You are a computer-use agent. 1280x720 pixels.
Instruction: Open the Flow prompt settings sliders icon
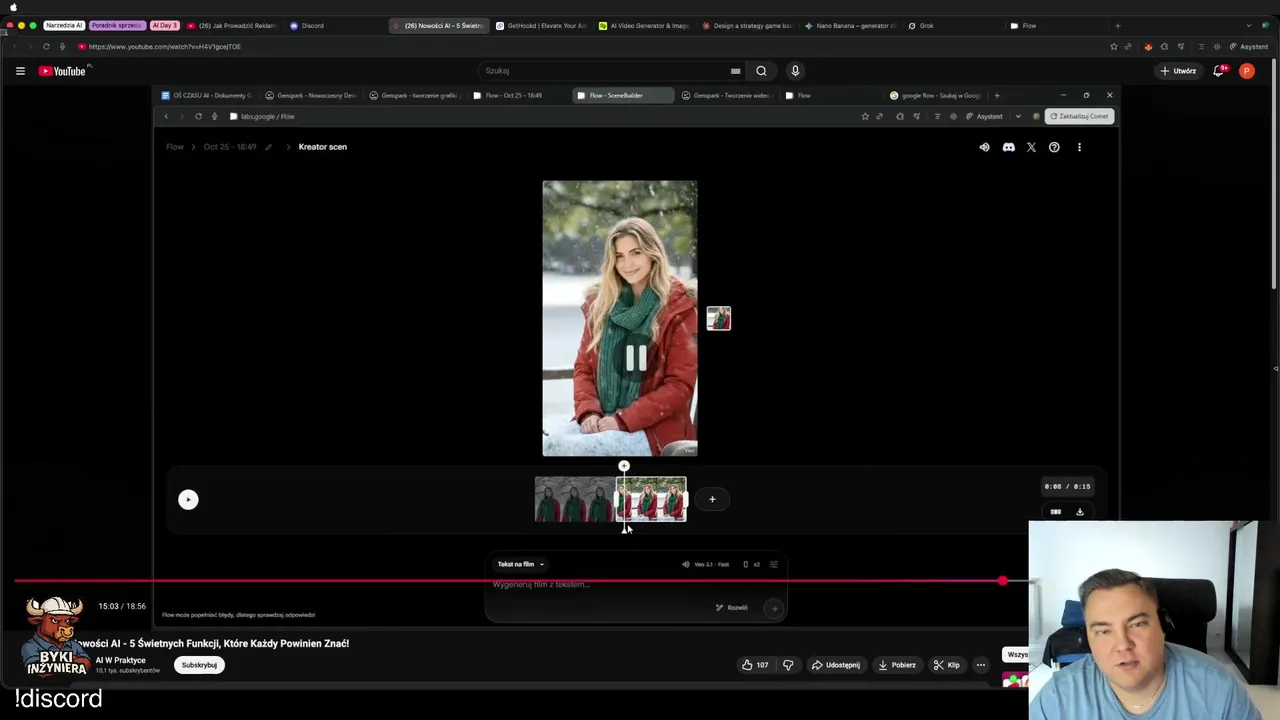[774, 564]
